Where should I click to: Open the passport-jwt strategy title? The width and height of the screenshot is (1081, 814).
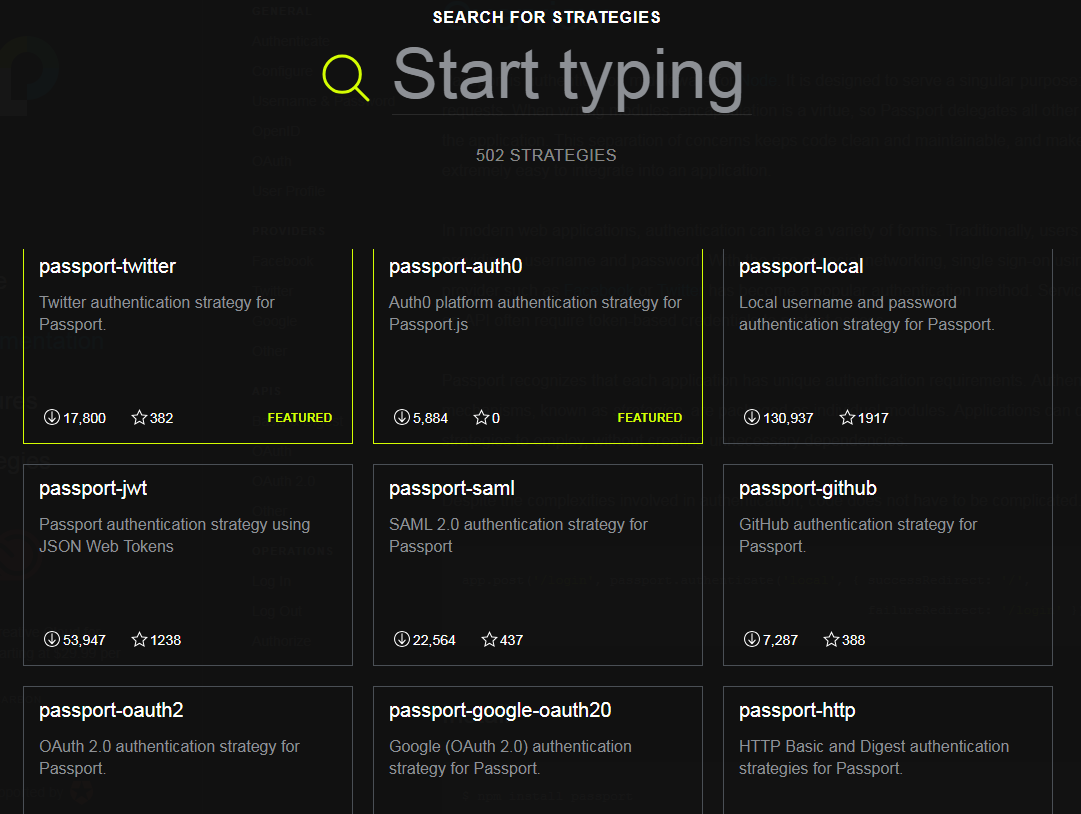point(93,488)
